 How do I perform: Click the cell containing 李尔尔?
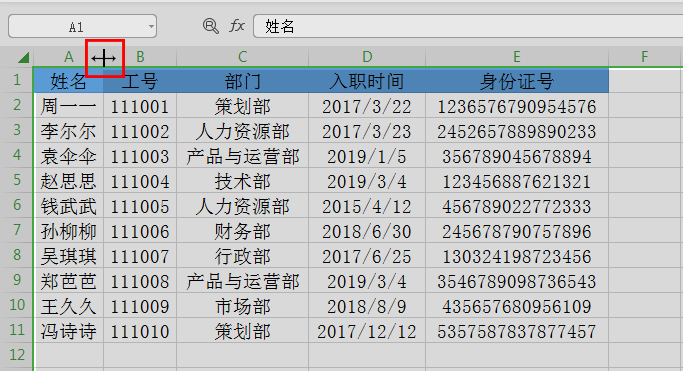click(x=68, y=131)
